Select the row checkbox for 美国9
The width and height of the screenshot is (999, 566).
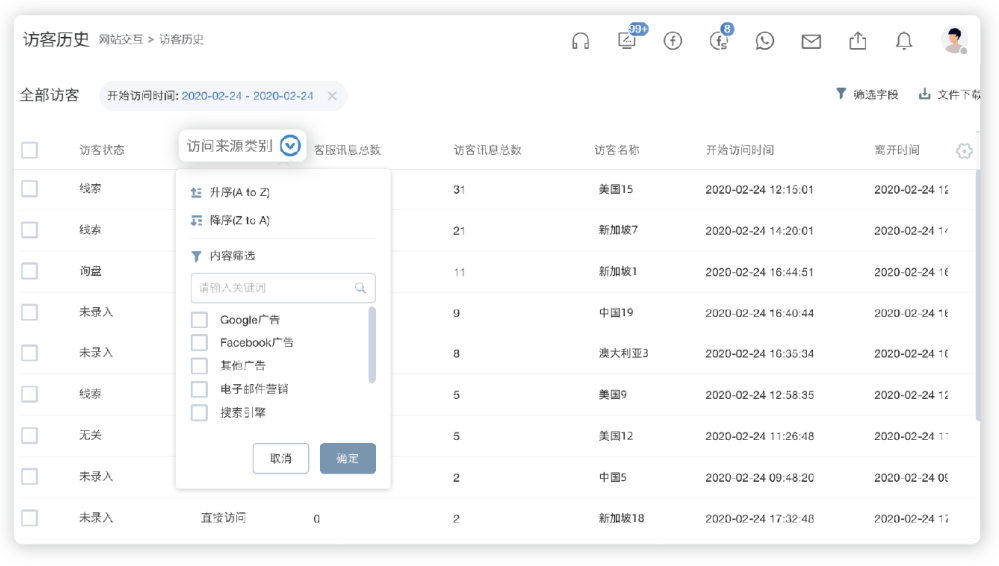tap(29, 394)
